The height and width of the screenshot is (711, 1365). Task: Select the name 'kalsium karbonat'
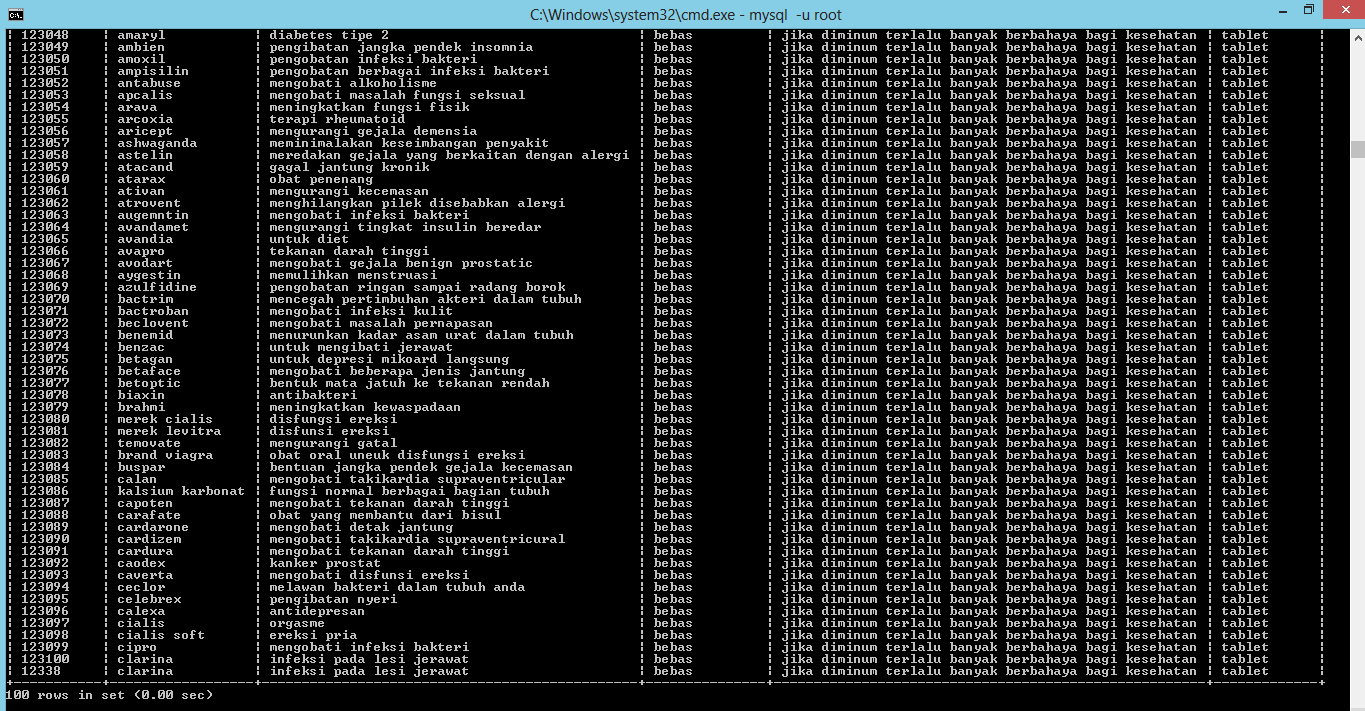click(x=181, y=491)
